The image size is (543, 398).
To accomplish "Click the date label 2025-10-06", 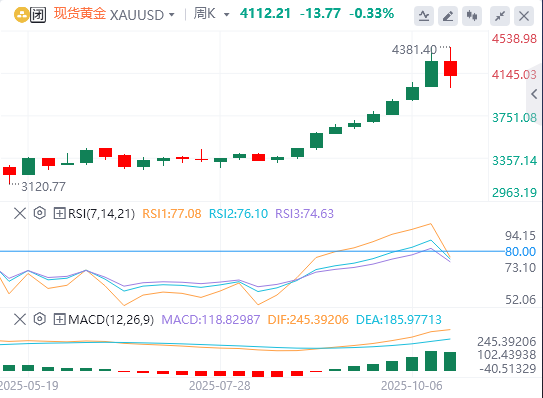I will [412, 386].
